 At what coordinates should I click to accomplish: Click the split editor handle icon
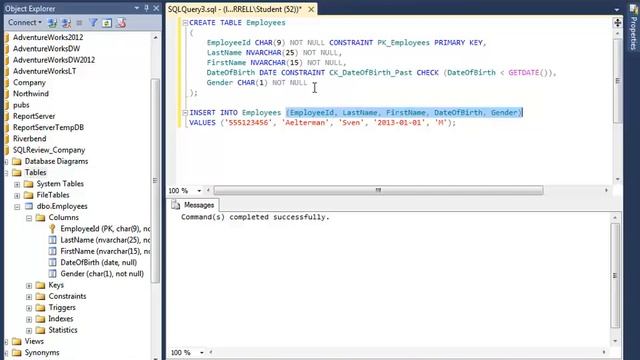click(618, 23)
